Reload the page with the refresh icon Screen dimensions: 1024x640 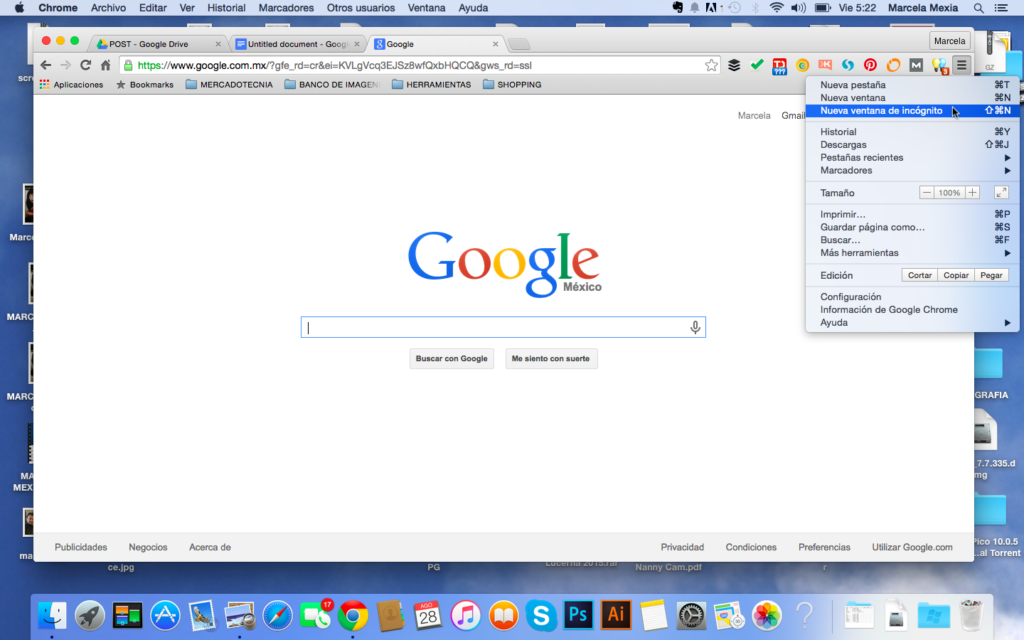pos(86,65)
